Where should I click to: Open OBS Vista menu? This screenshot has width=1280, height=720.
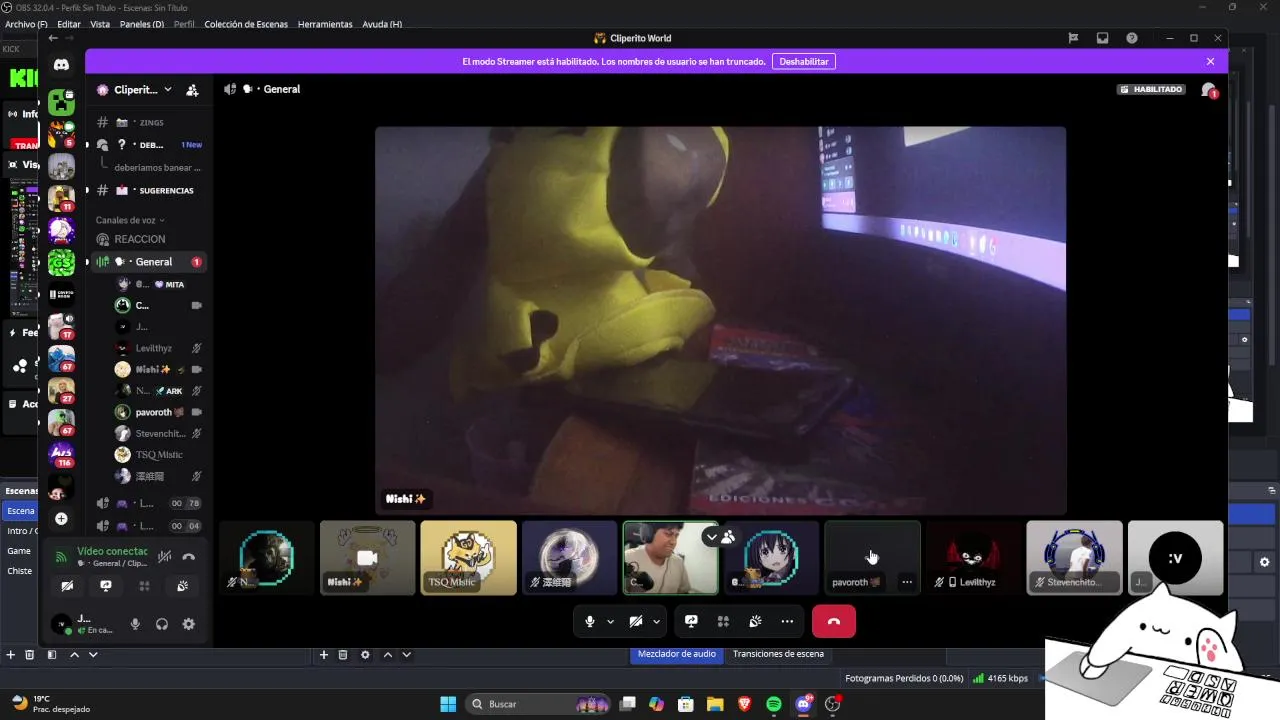click(x=100, y=24)
